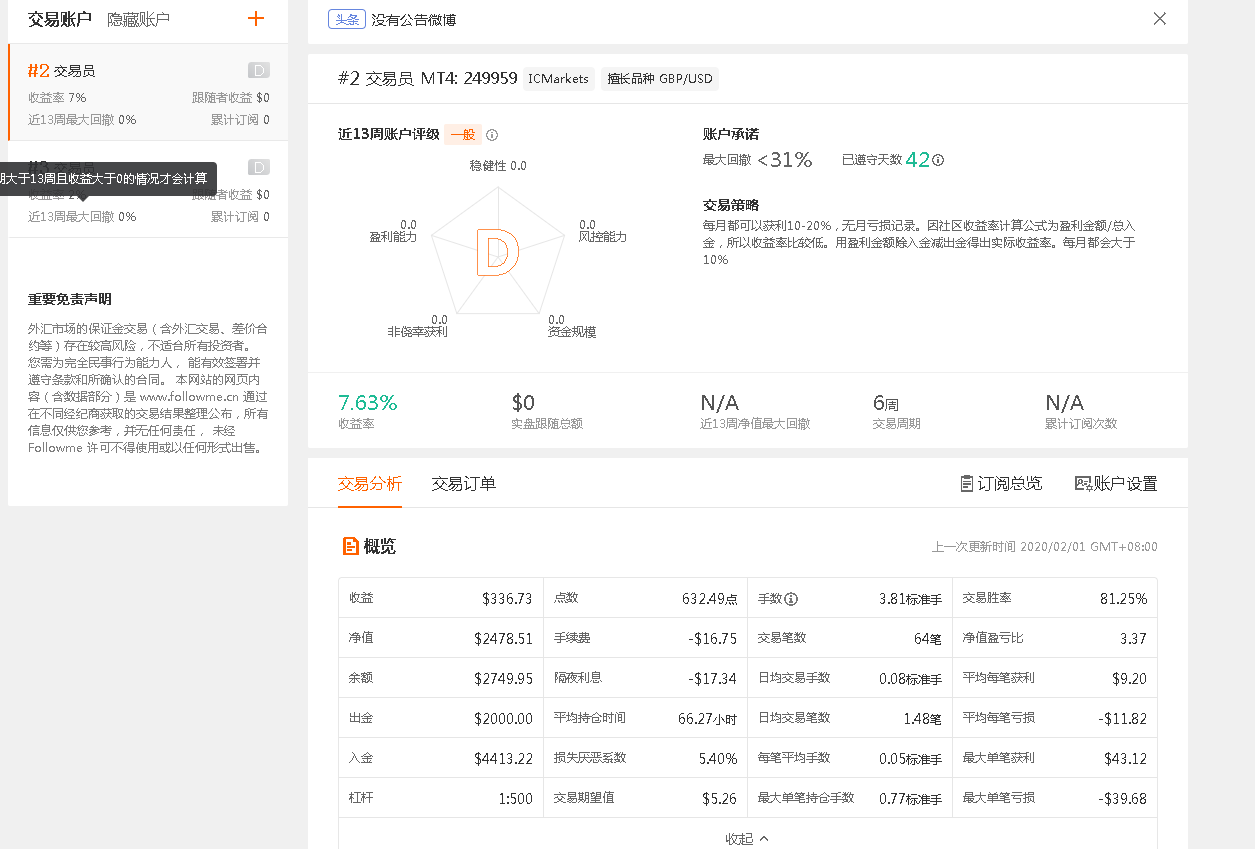This screenshot has height=849, width=1255.
Task: Click the orange plus icon to add account
Action: point(256,19)
